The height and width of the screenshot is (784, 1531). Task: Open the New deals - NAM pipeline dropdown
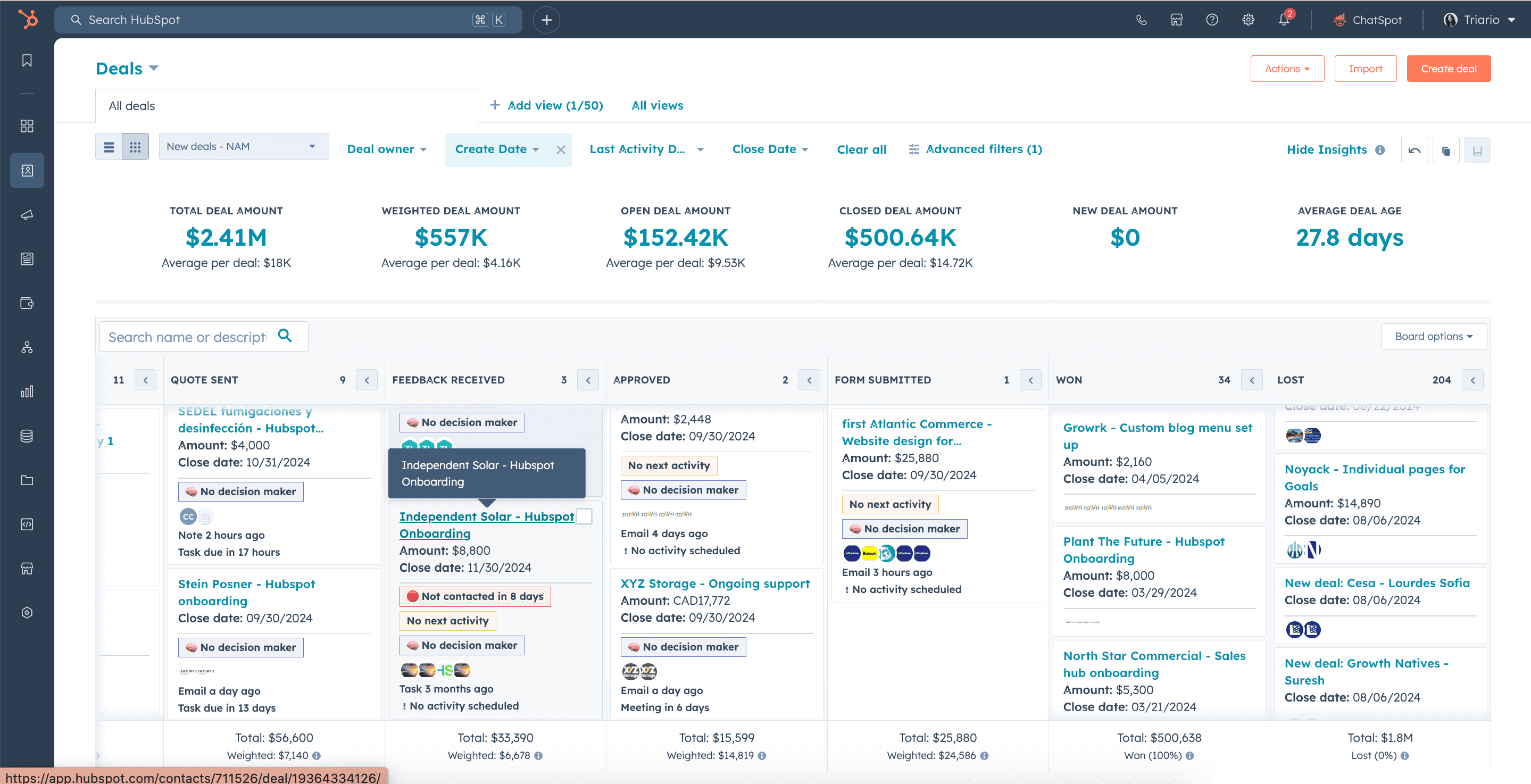pyautogui.click(x=244, y=146)
